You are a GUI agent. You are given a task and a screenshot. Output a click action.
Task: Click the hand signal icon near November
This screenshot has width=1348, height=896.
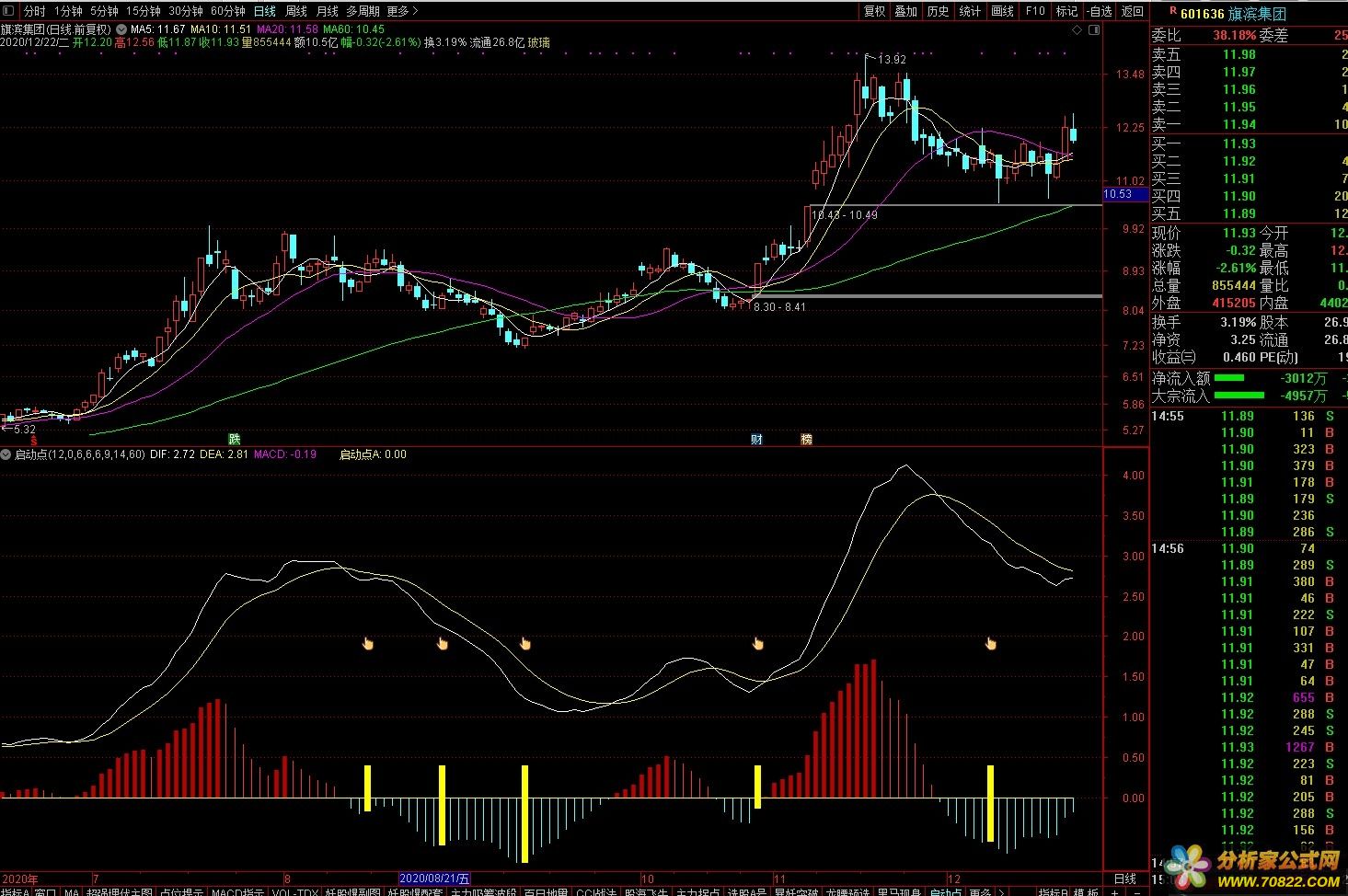pyautogui.click(x=758, y=643)
